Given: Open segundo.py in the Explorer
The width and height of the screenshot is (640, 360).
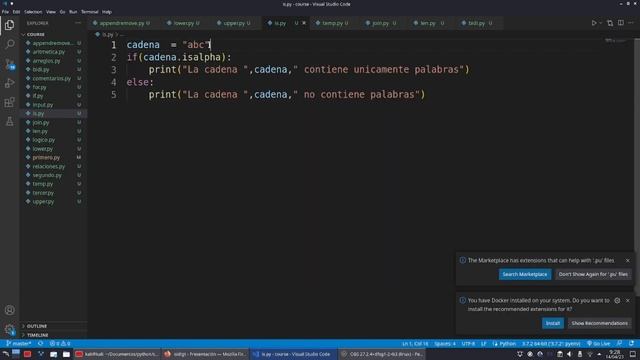Looking at the screenshot, I should click(x=53, y=175).
